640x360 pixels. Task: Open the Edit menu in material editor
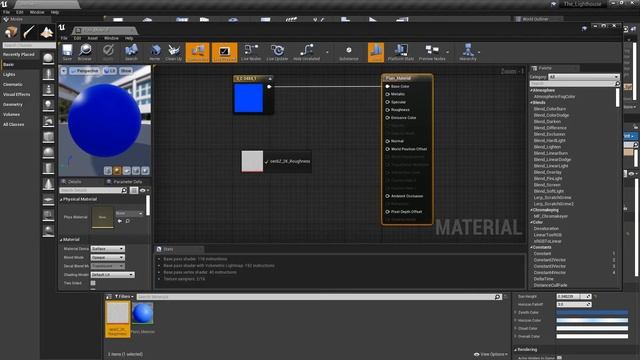[77, 38]
